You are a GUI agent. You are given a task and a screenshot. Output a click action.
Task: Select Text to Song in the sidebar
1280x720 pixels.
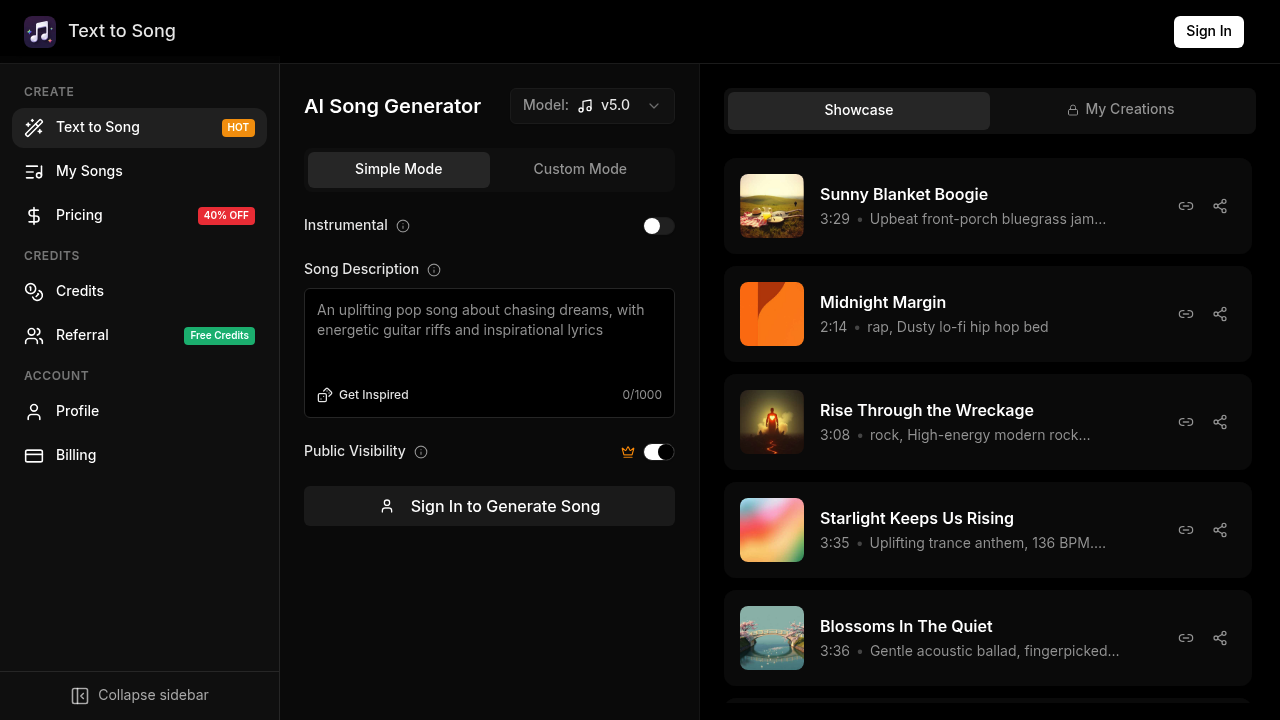pos(98,127)
